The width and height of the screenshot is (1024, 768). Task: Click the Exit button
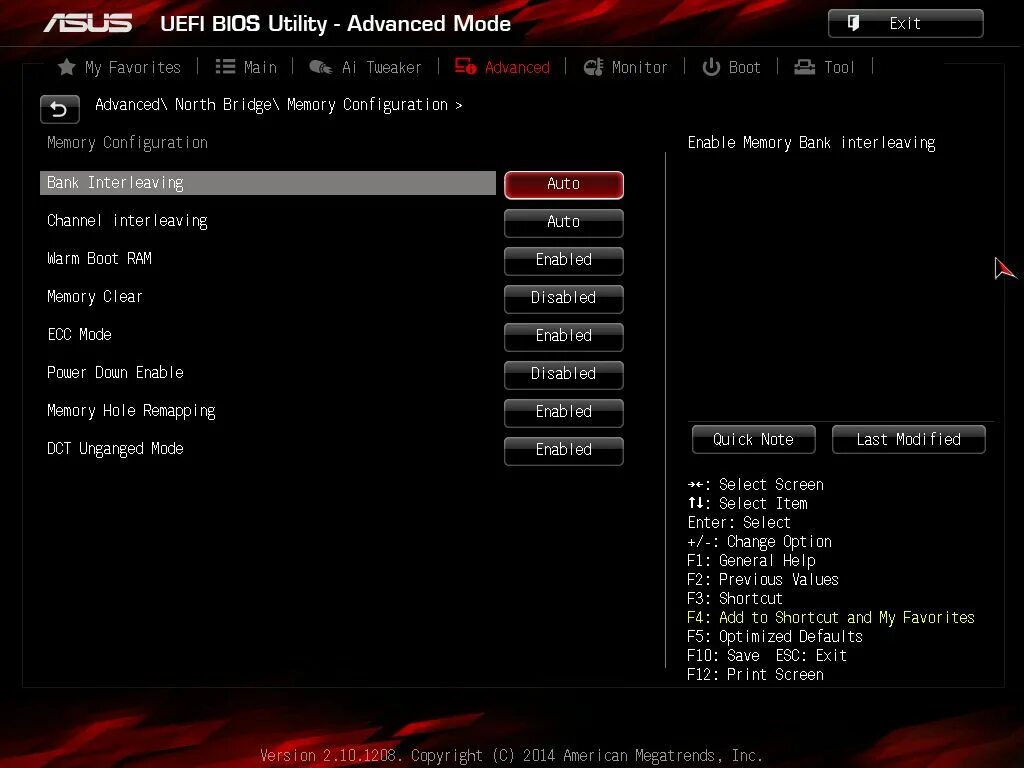(x=905, y=24)
